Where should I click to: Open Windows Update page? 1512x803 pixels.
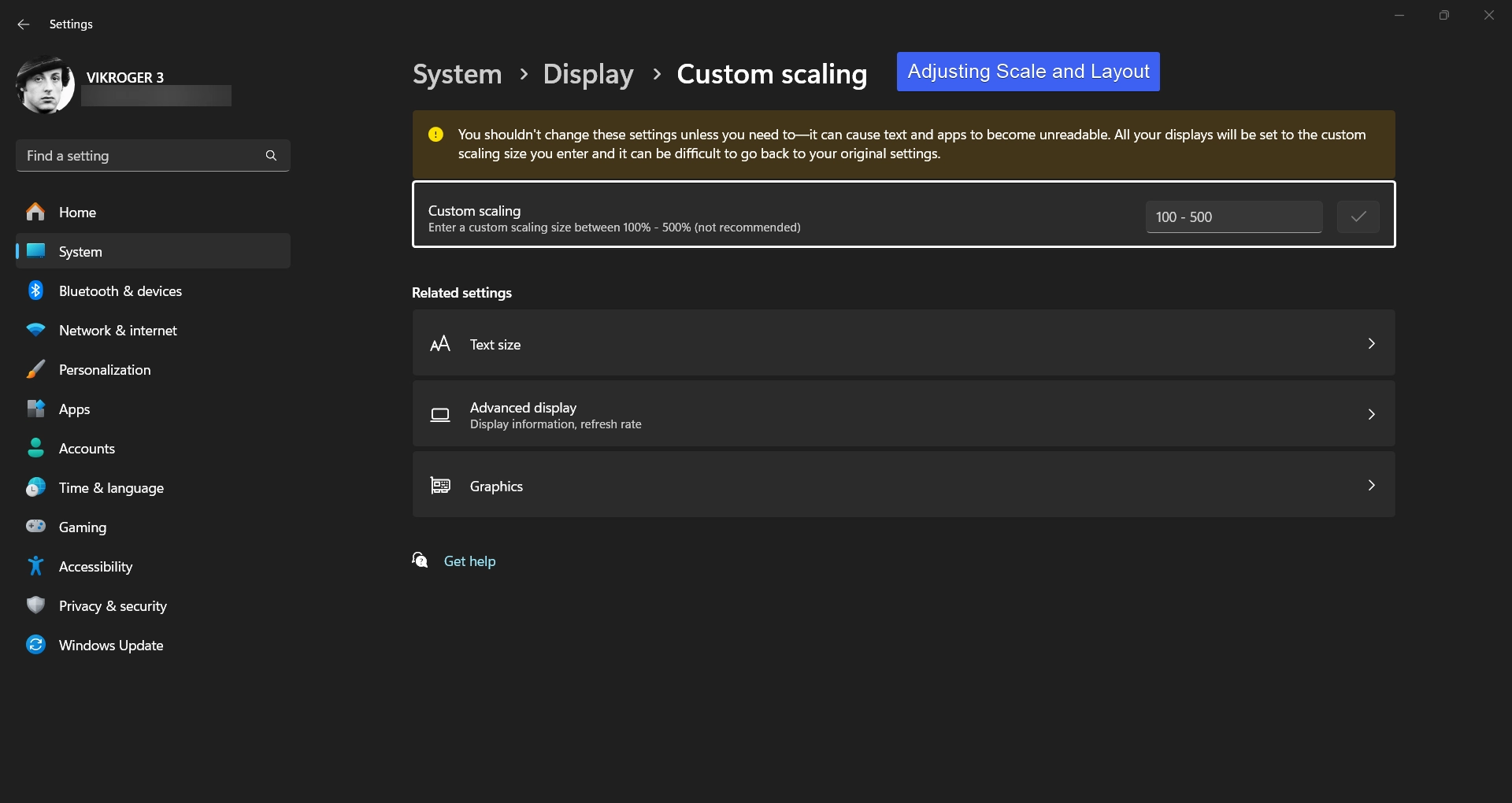[153, 645]
